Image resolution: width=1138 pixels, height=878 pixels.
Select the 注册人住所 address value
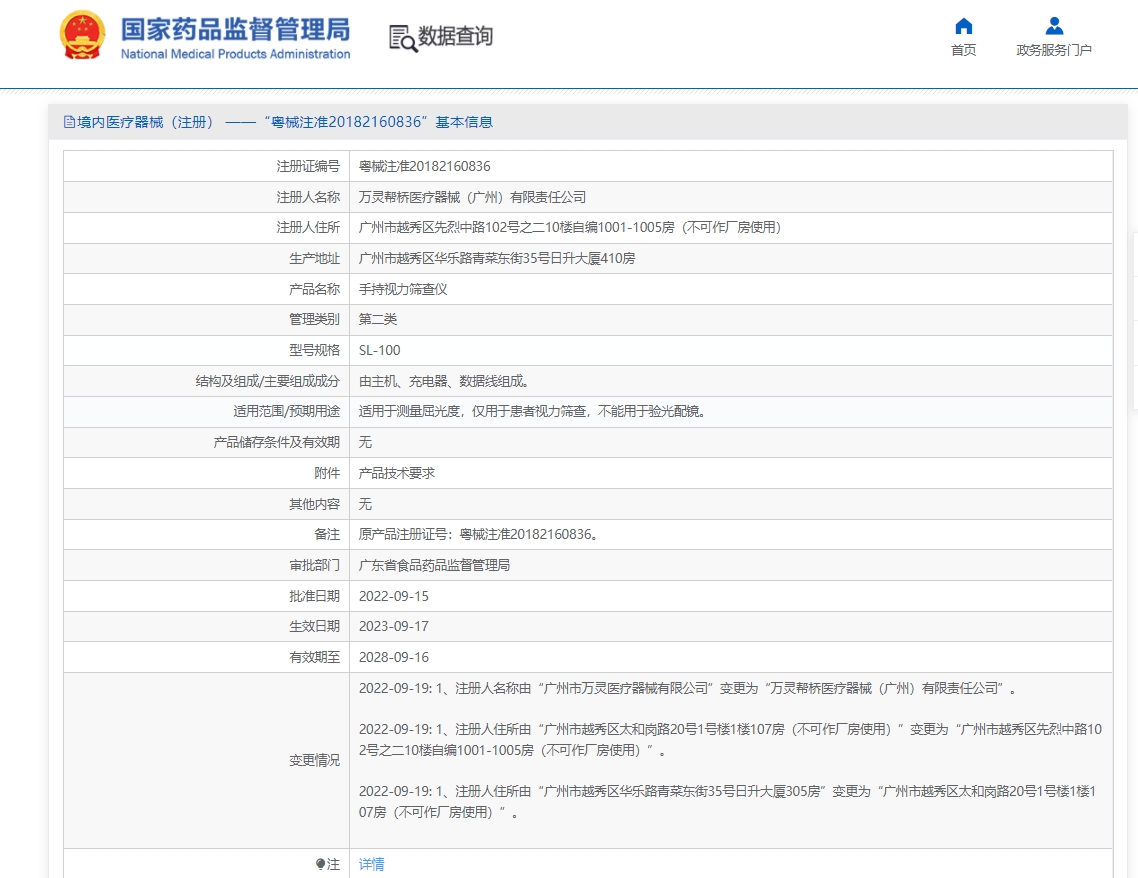pyautogui.click(x=570, y=228)
